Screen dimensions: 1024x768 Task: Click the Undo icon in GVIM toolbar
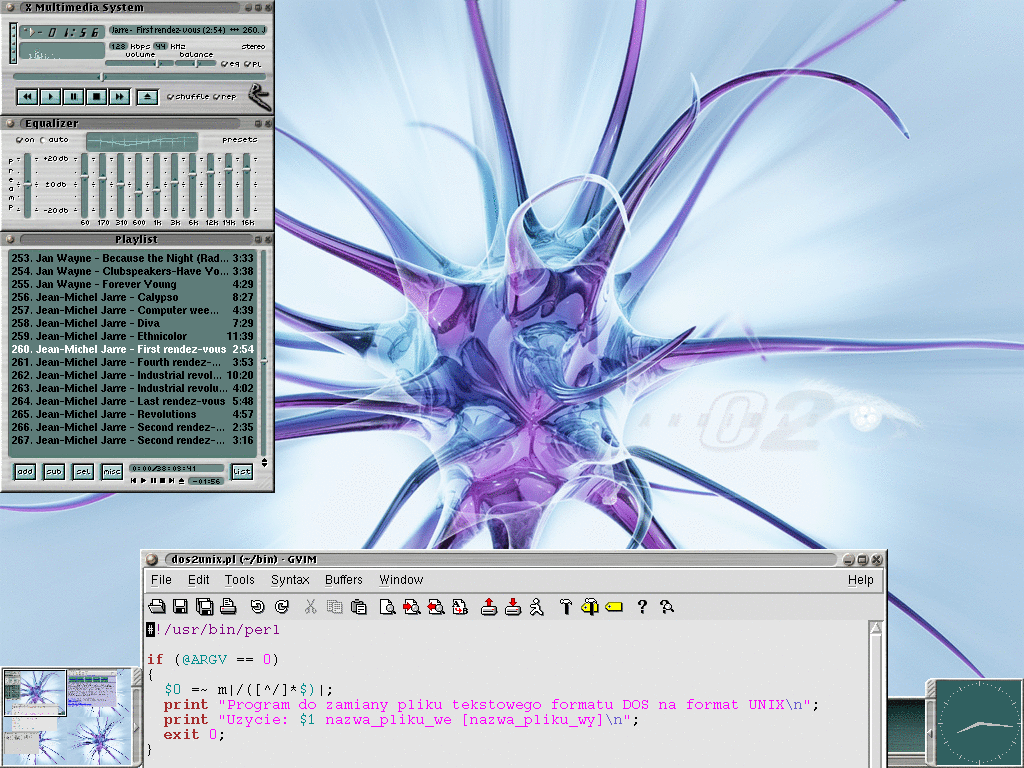coord(257,606)
